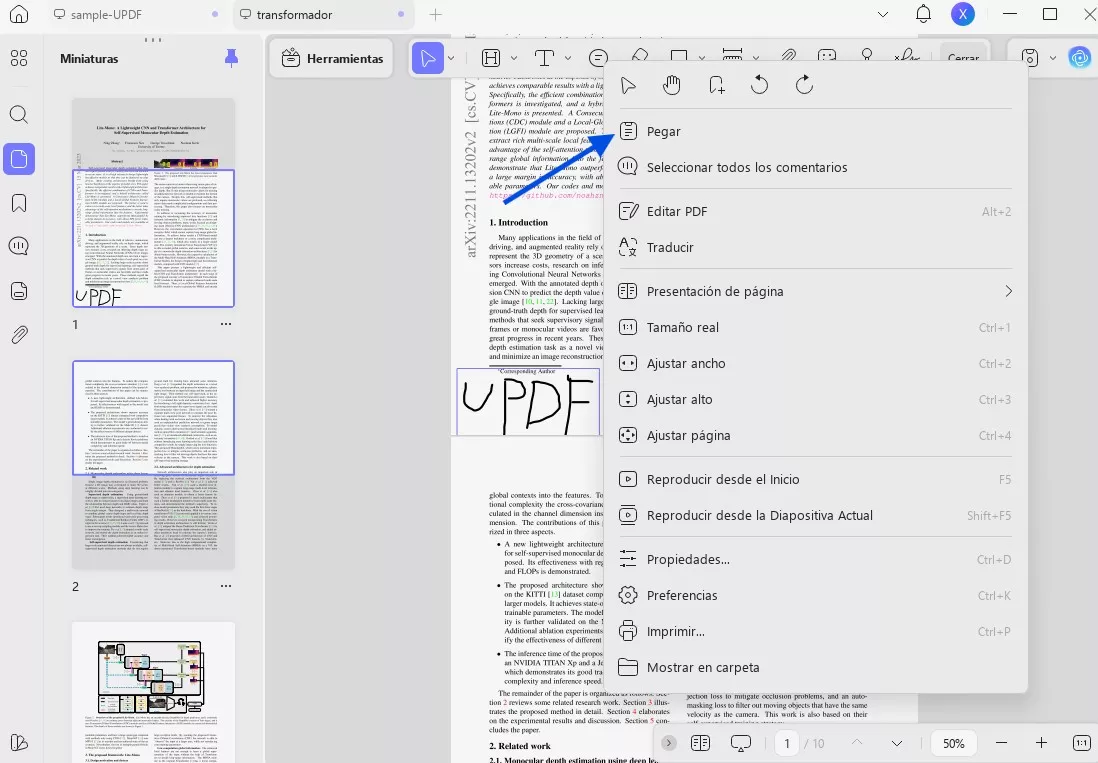The width and height of the screenshot is (1098, 763).
Task: Pin the Miniaturas panel
Action: tap(231, 58)
